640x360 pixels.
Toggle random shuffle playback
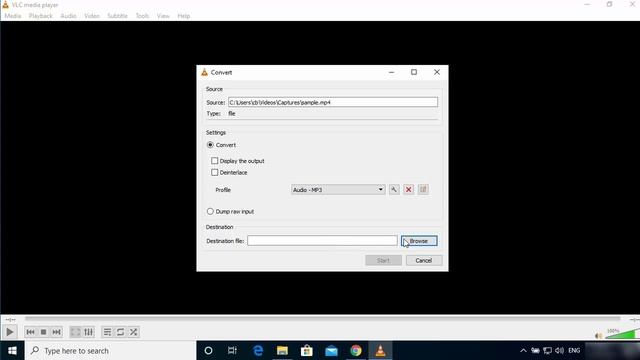click(133, 332)
